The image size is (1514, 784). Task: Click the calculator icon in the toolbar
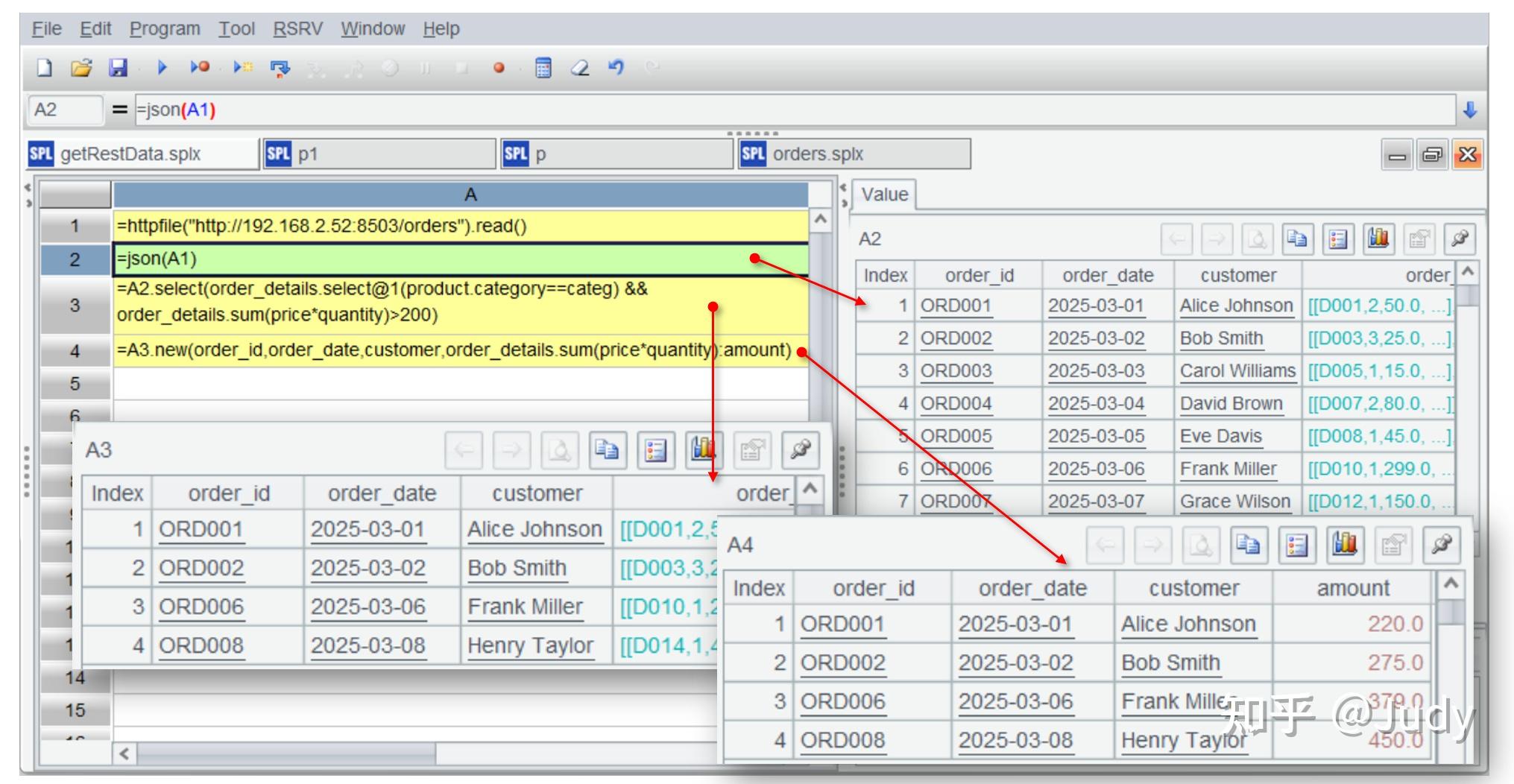pos(543,68)
